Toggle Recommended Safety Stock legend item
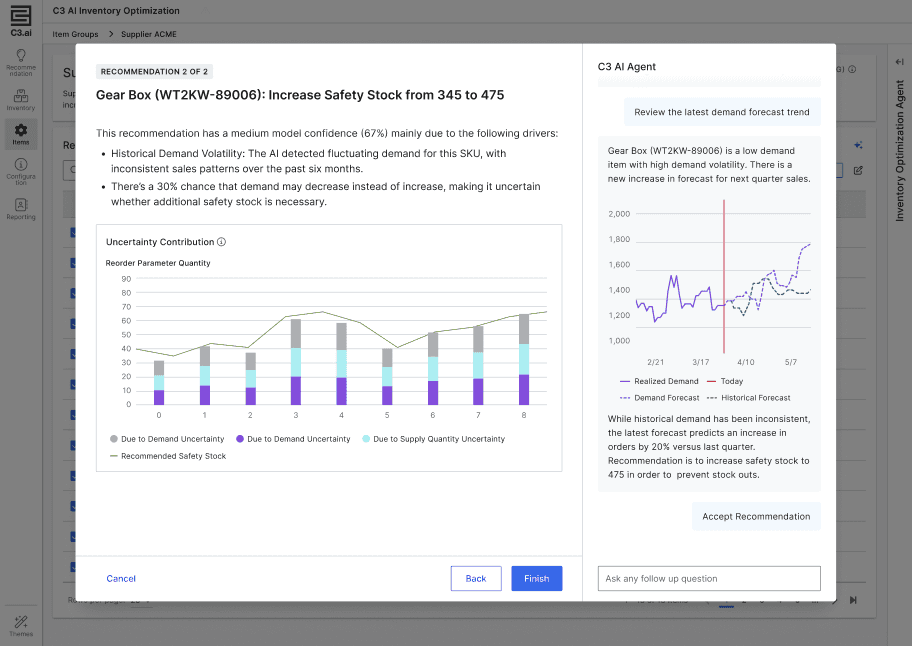The width and height of the screenshot is (912, 646). (168, 456)
